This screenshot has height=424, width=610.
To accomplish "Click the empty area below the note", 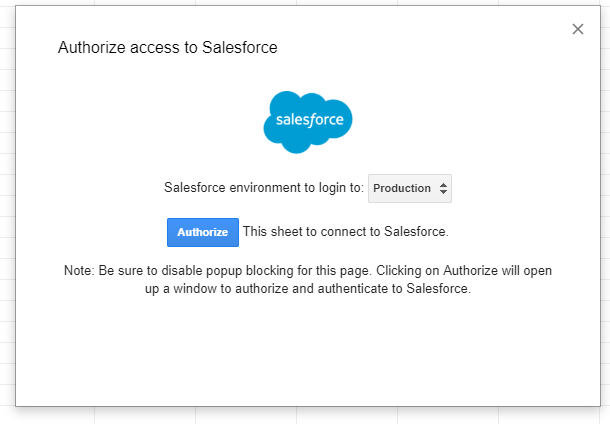I will [308, 350].
